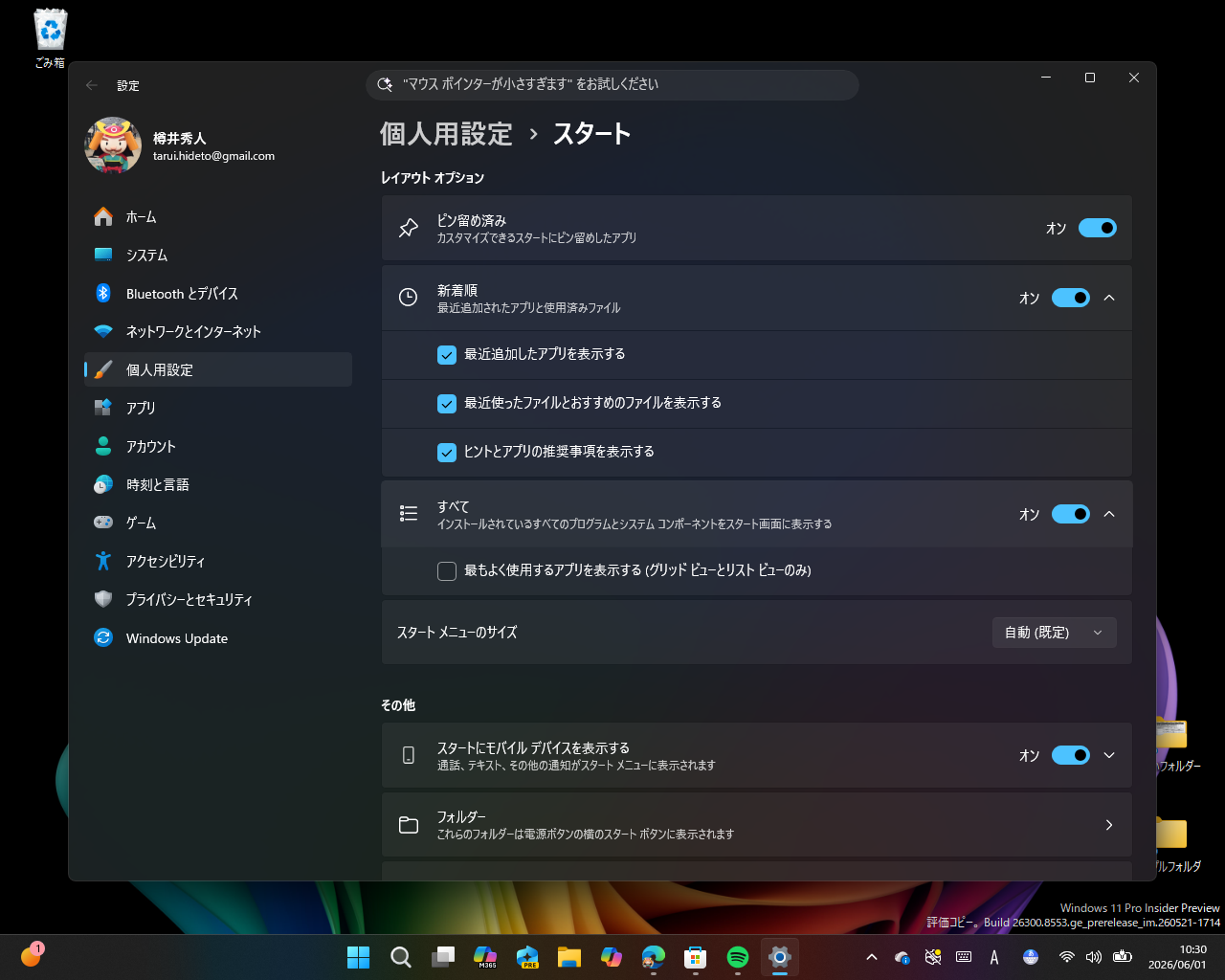This screenshot has height=980, width=1225.
Task: Disable スタートにモバイル デバイスを表示する toggle
Action: click(x=1071, y=755)
